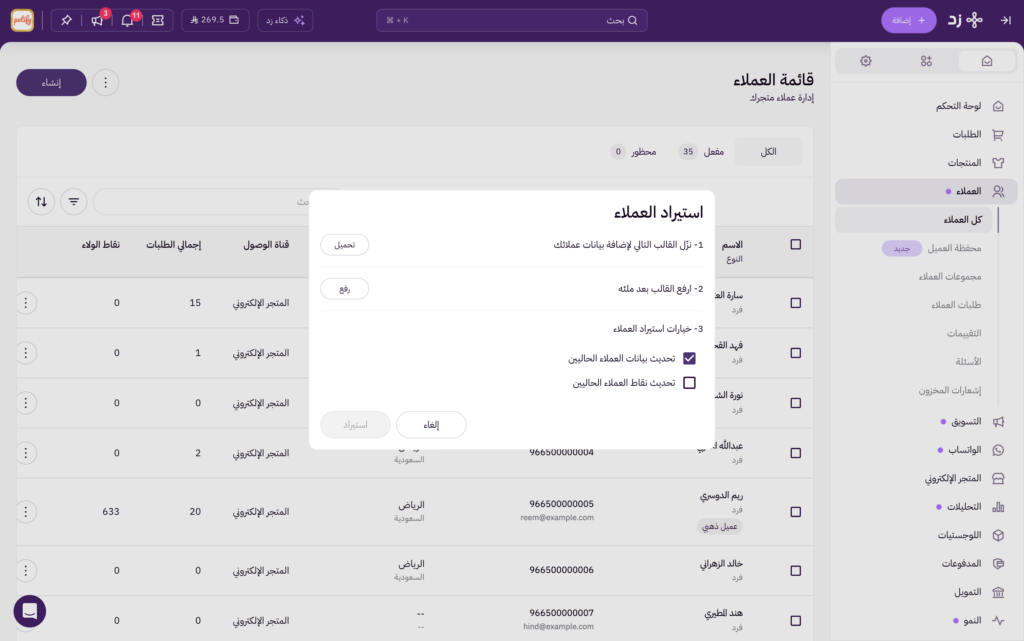The image size is (1024, 641).
Task: Open announcements megaphone with 3 badge
Action: (97, 20)
